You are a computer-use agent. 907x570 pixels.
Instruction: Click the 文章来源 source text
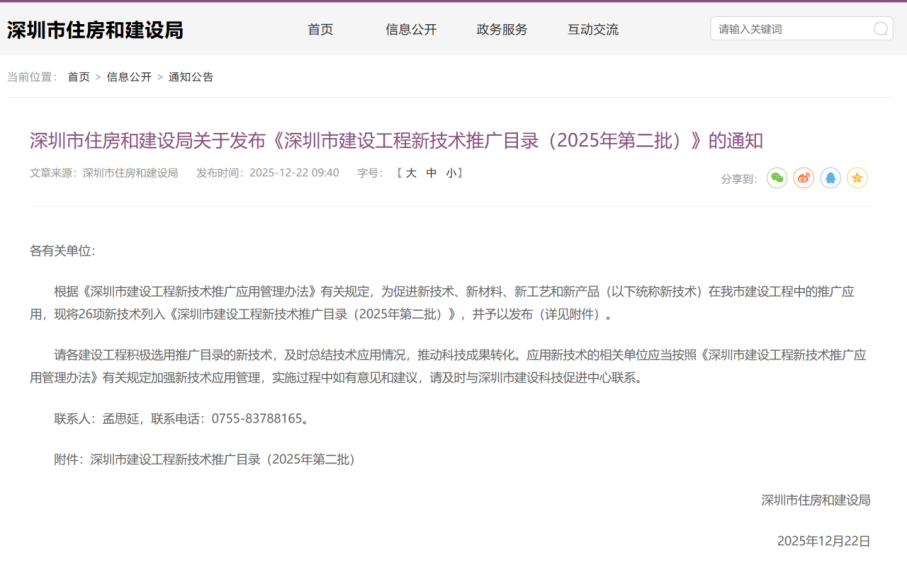click(x=104, y=173)
